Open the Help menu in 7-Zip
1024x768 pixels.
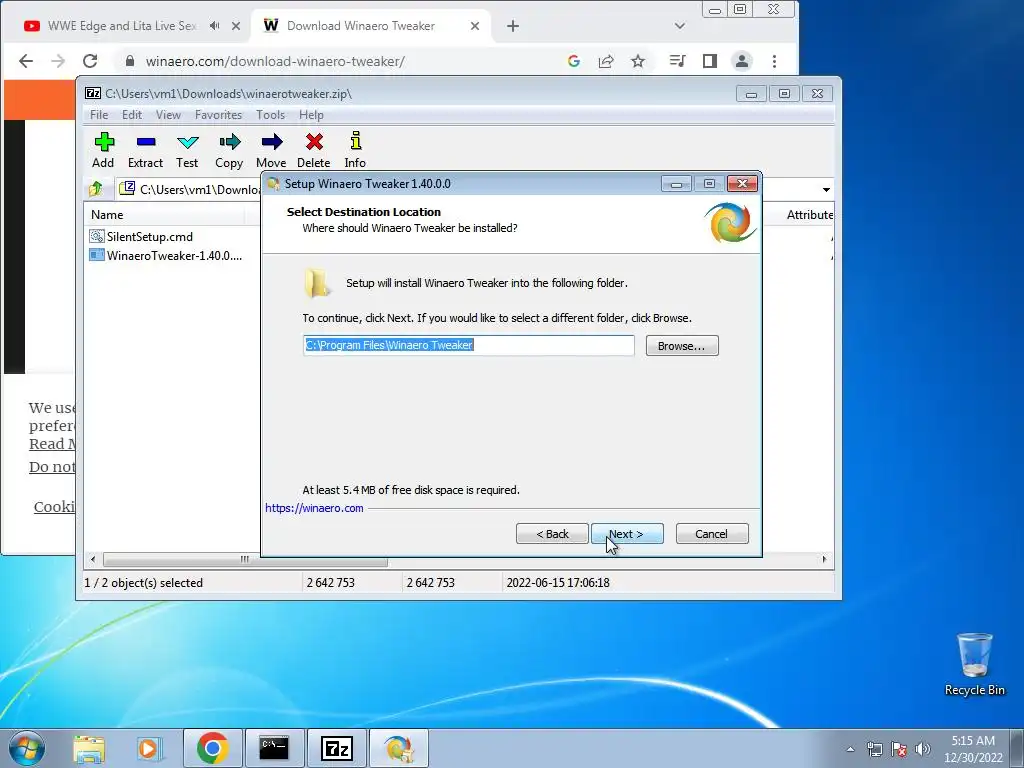point(312,115)
